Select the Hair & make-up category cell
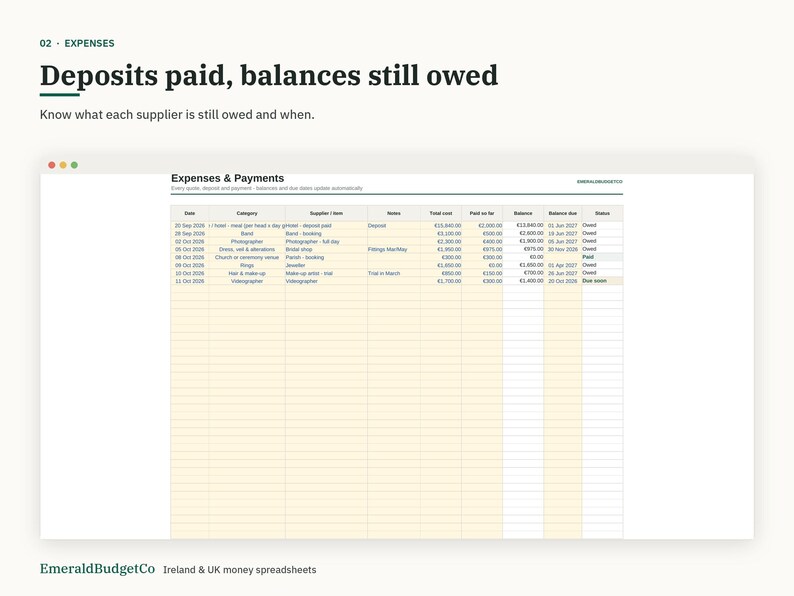 tap(247, 273)
